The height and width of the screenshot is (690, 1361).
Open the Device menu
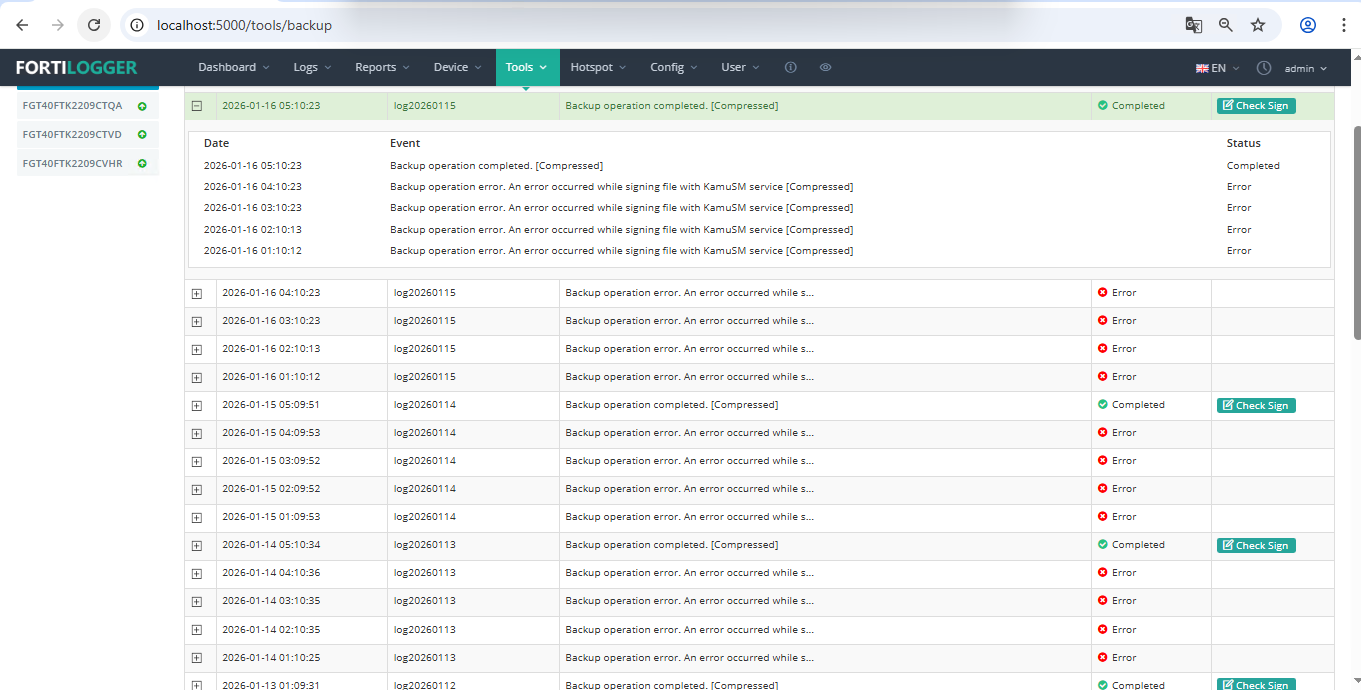coord(458,67)
